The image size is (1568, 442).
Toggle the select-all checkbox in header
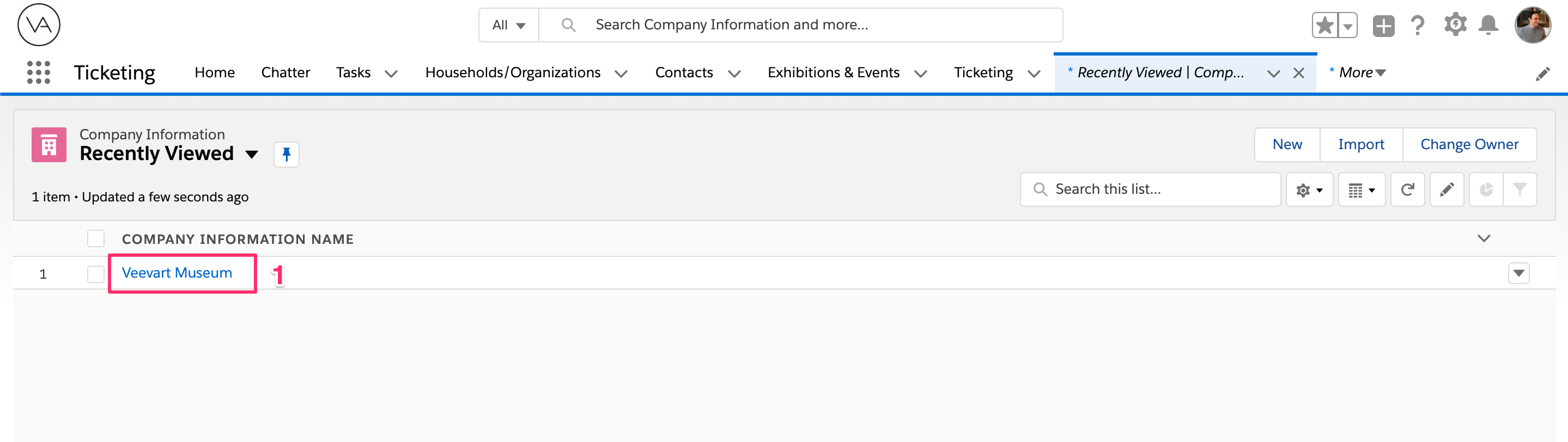[x=95, y=238]
